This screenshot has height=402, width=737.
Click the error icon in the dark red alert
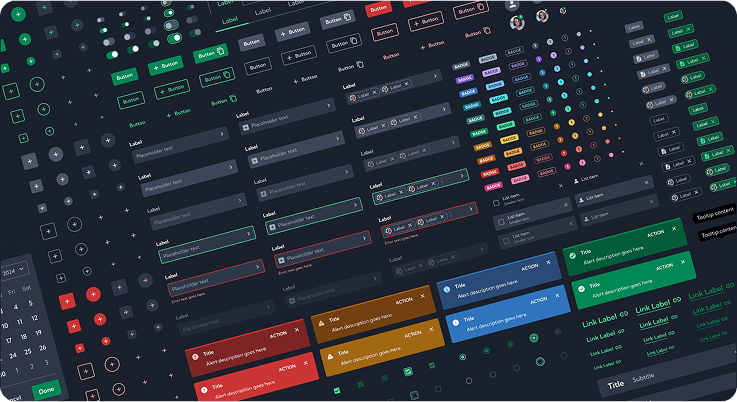[196, 357]
